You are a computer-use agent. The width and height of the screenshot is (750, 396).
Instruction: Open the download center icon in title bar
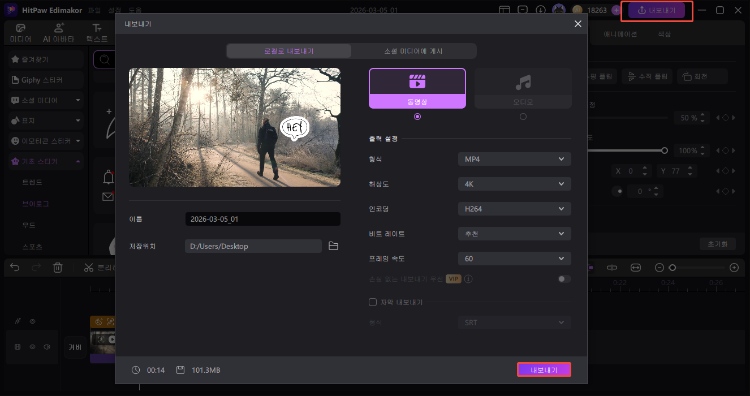click(x=540, y=10)
